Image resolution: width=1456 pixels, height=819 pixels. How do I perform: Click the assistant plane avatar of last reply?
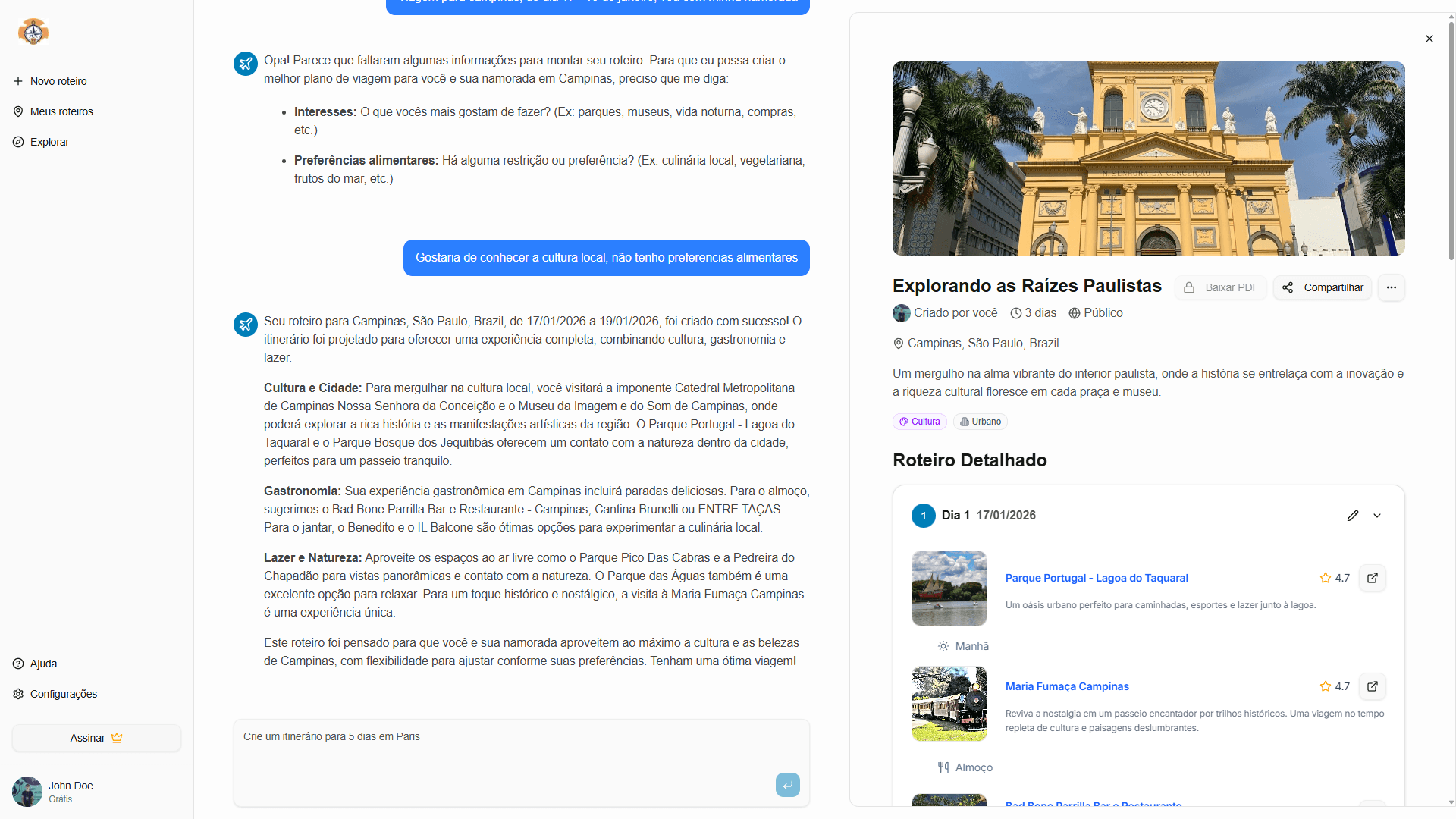tap(246, 325)
